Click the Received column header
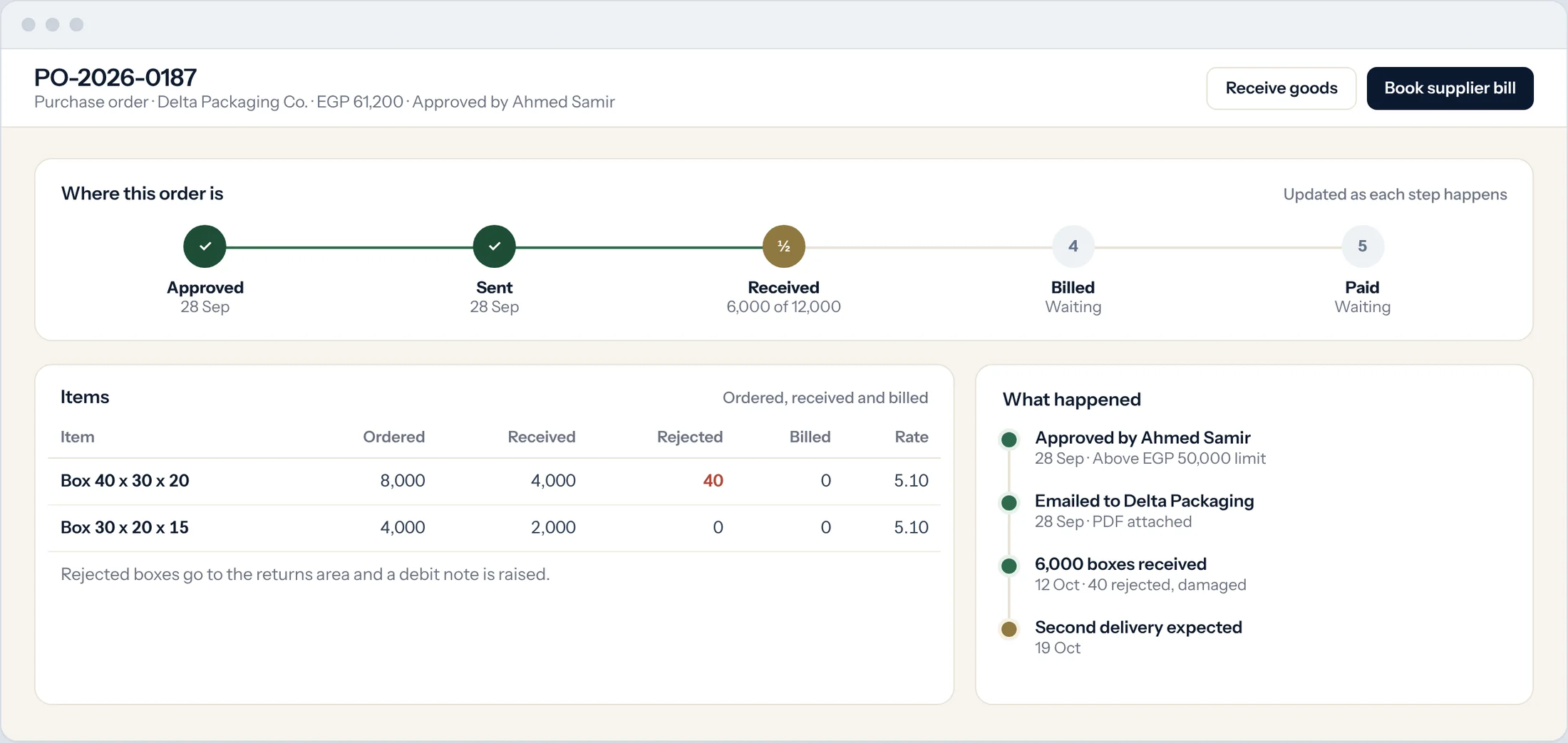The height and width of the screenshot is (743, 1568). pos(542,437)
